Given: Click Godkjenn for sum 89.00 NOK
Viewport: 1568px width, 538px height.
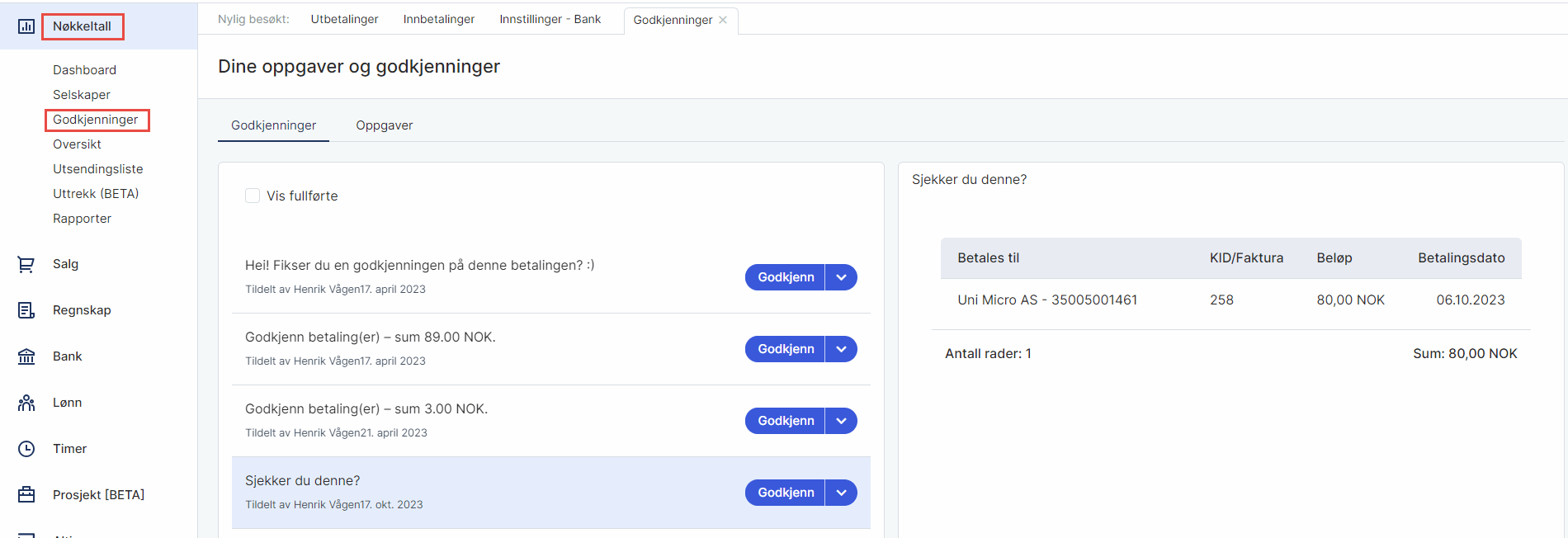Looking at the screenshot, I should pyautogui.click(x=785, y=349).
